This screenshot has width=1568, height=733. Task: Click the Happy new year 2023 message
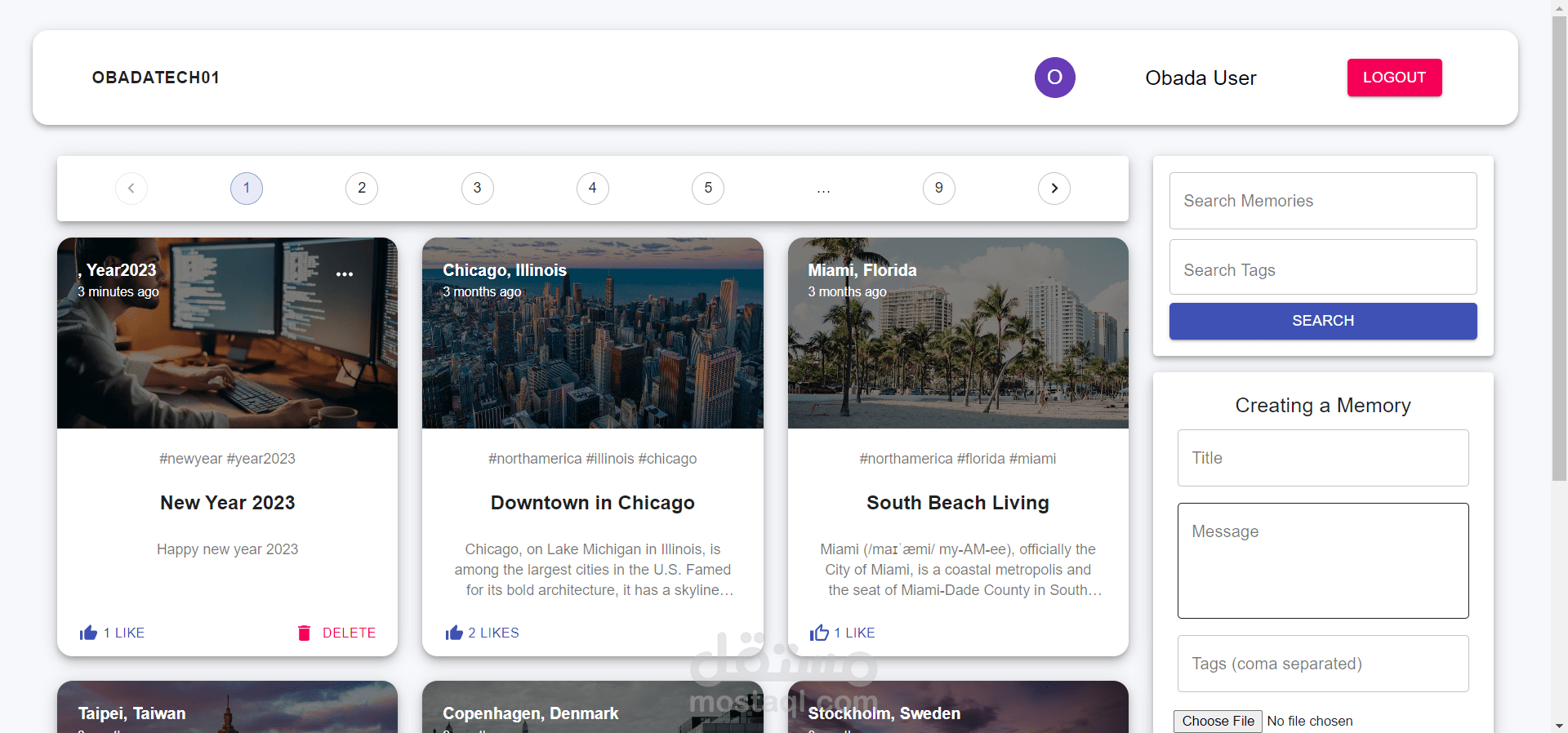coord(227,549)
